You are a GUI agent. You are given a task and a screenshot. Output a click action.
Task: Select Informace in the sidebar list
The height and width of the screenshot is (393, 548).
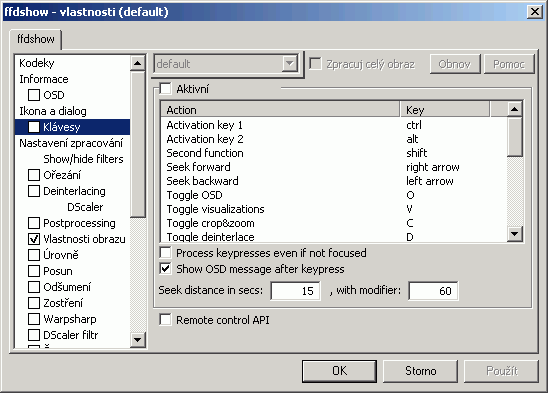click(44, 79)
